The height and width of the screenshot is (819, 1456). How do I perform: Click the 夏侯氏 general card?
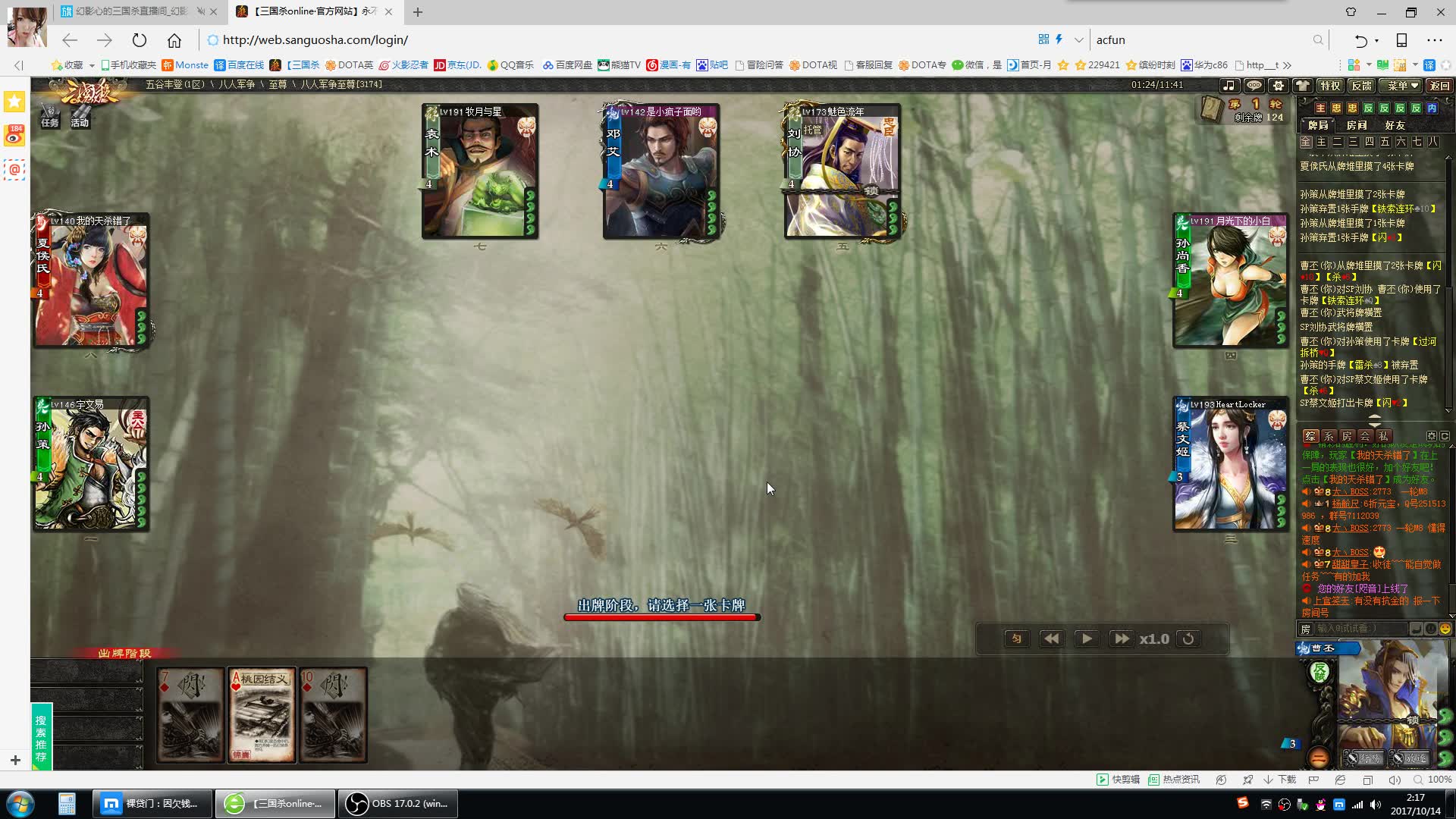[90, 281]
